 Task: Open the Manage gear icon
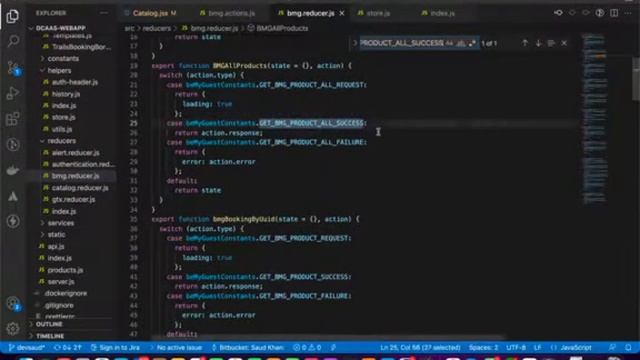13,328
